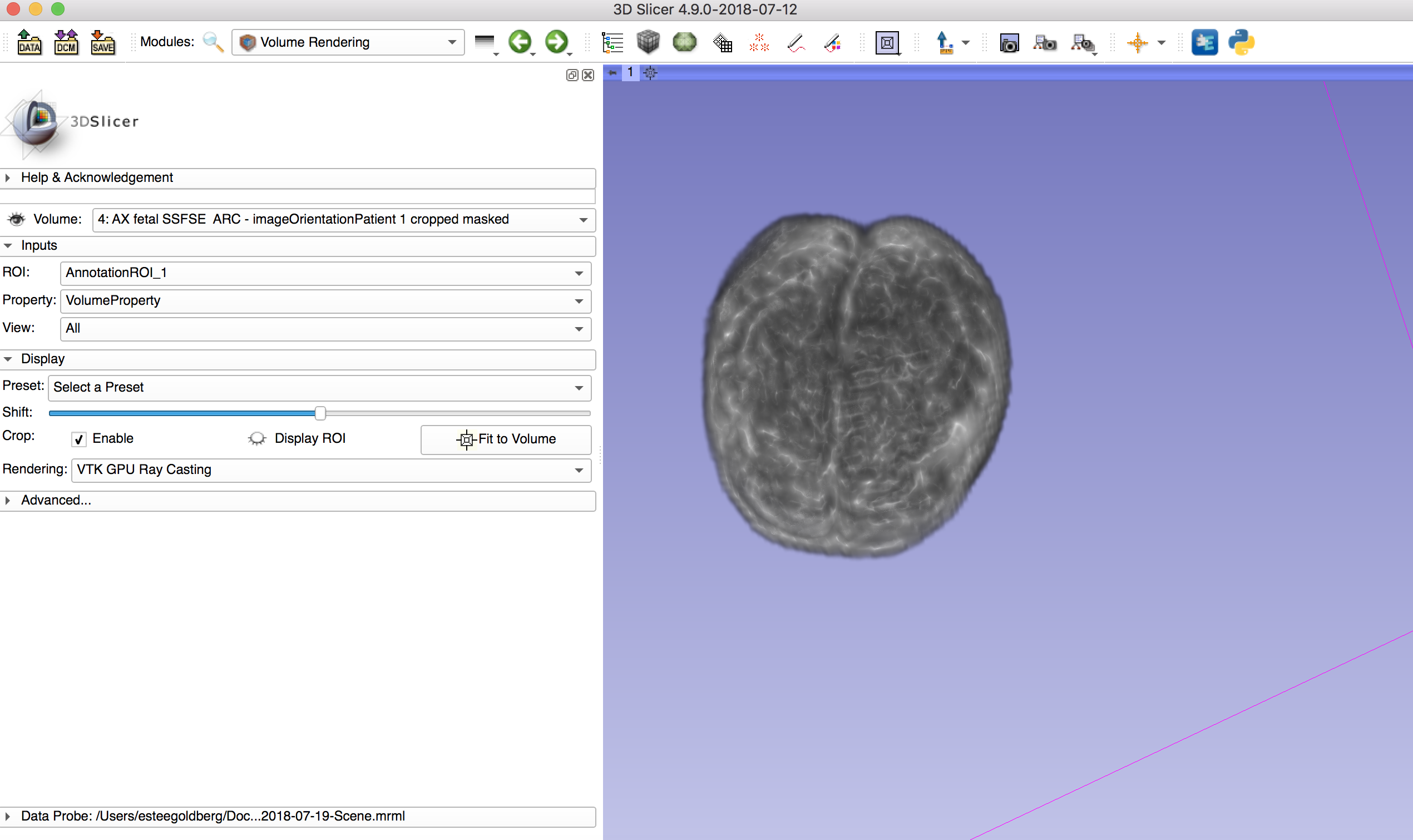Select Volume Rendering in the Modules combo box
1413x840 pixels.
click(x=348, y=42)
